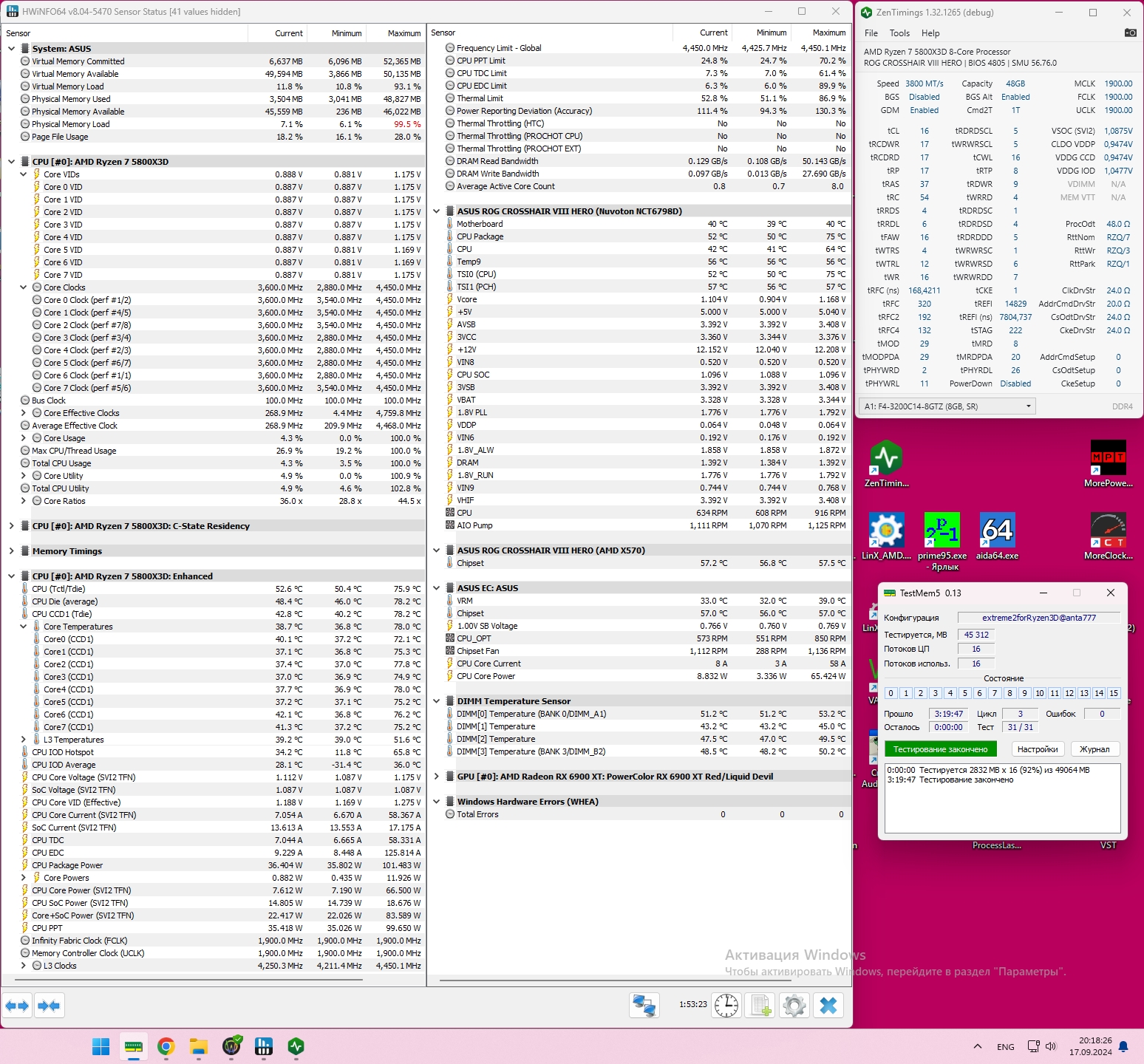The height and width of the screenshot is (1064, 1144).
Task: Open the ZenTimings Tools menu
Action: click(x=899, y=33)
